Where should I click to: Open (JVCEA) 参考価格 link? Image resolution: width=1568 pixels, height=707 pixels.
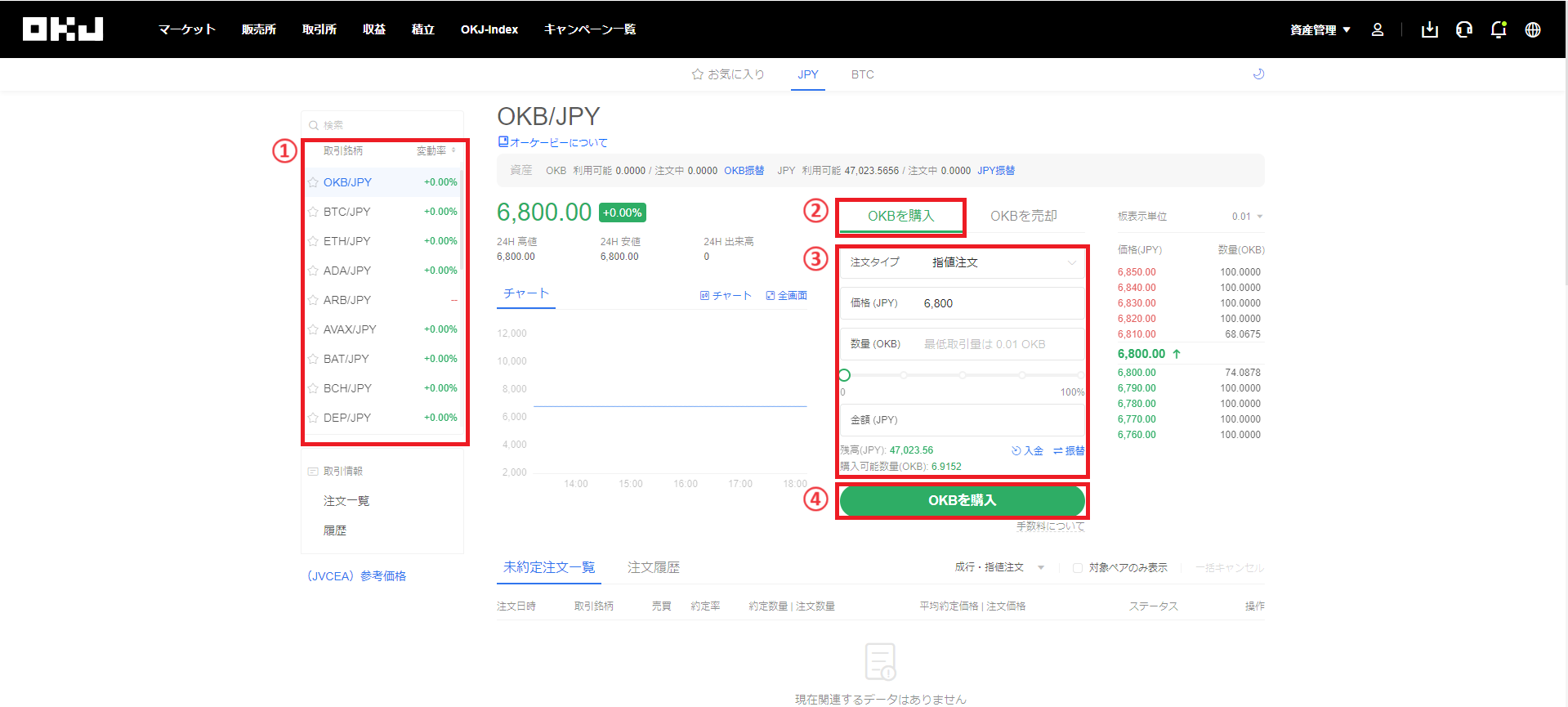point(357,576)
